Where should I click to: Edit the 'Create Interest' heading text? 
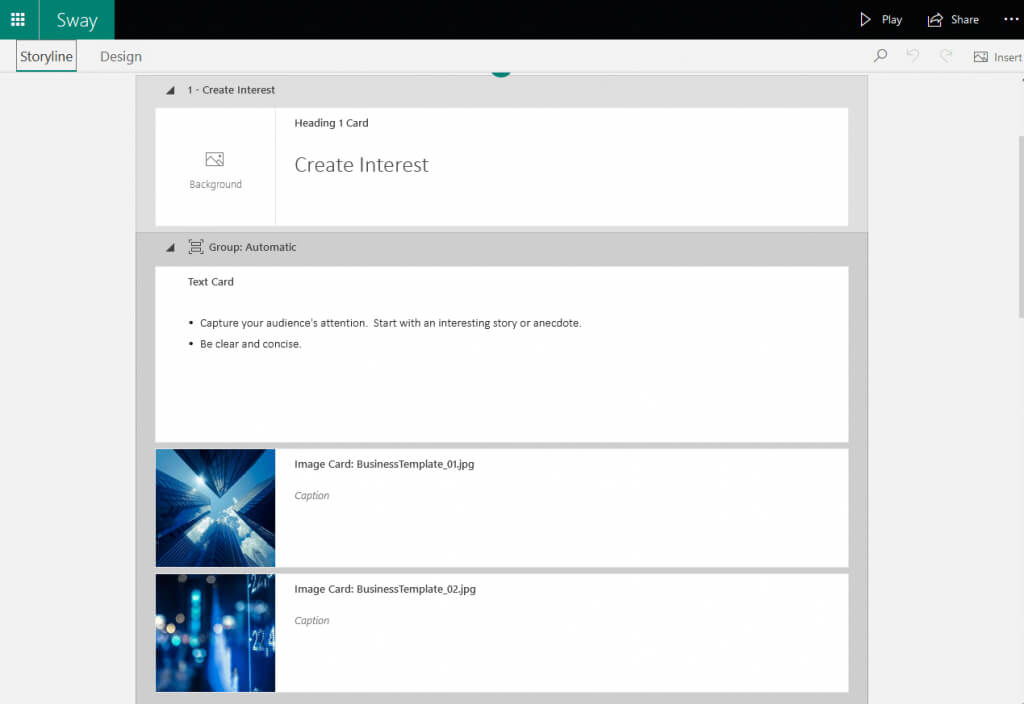[x=361, y=165]
